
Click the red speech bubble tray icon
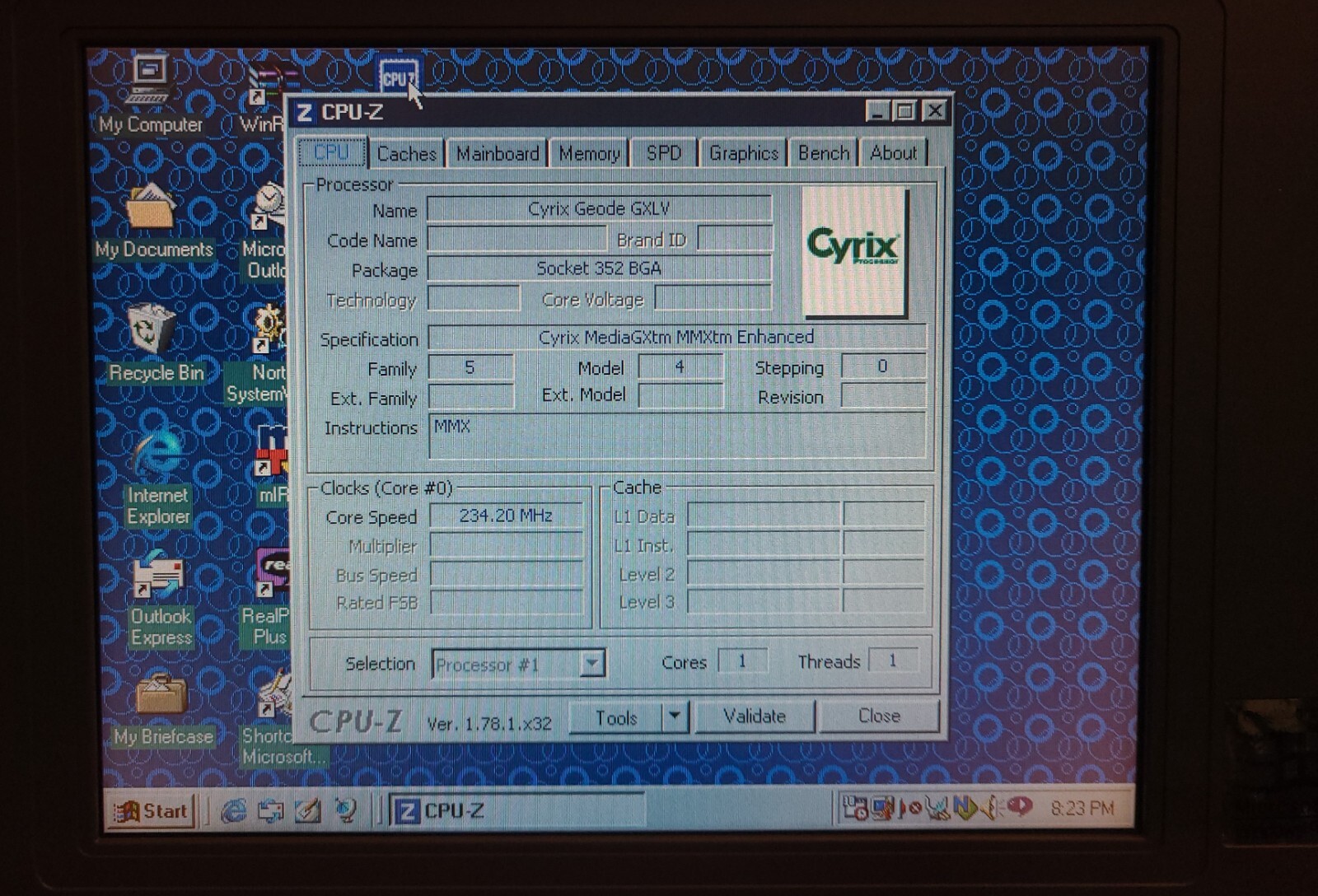[1019, 807]
